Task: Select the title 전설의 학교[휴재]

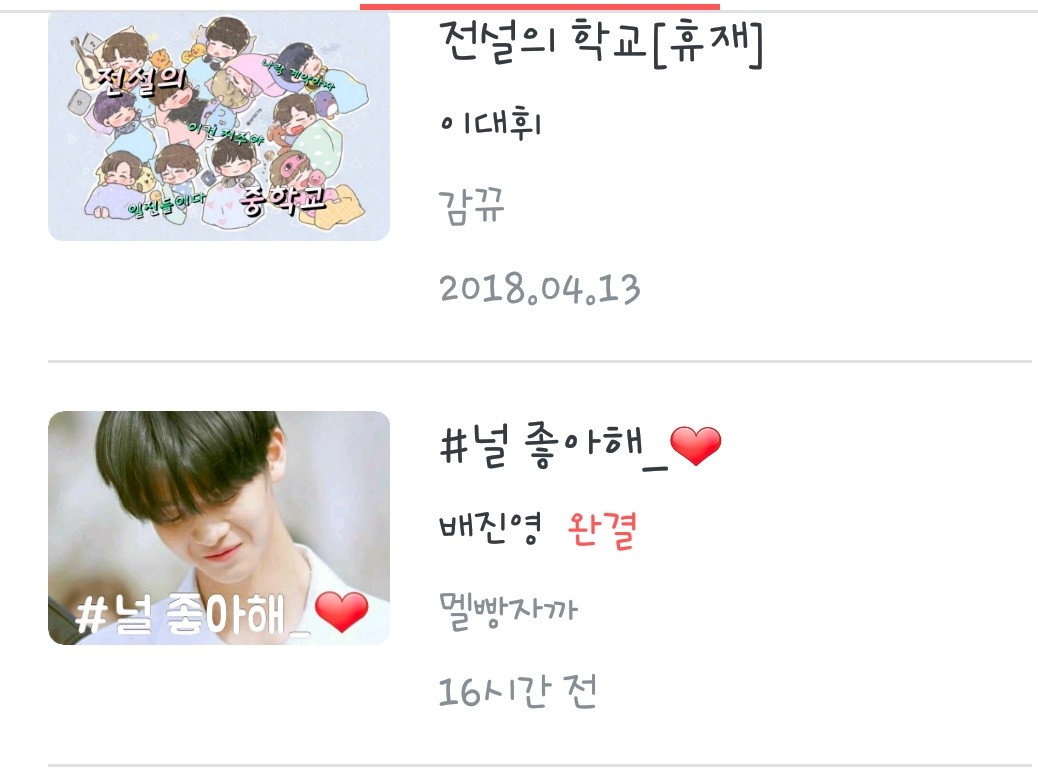Action: pos(601,43)
